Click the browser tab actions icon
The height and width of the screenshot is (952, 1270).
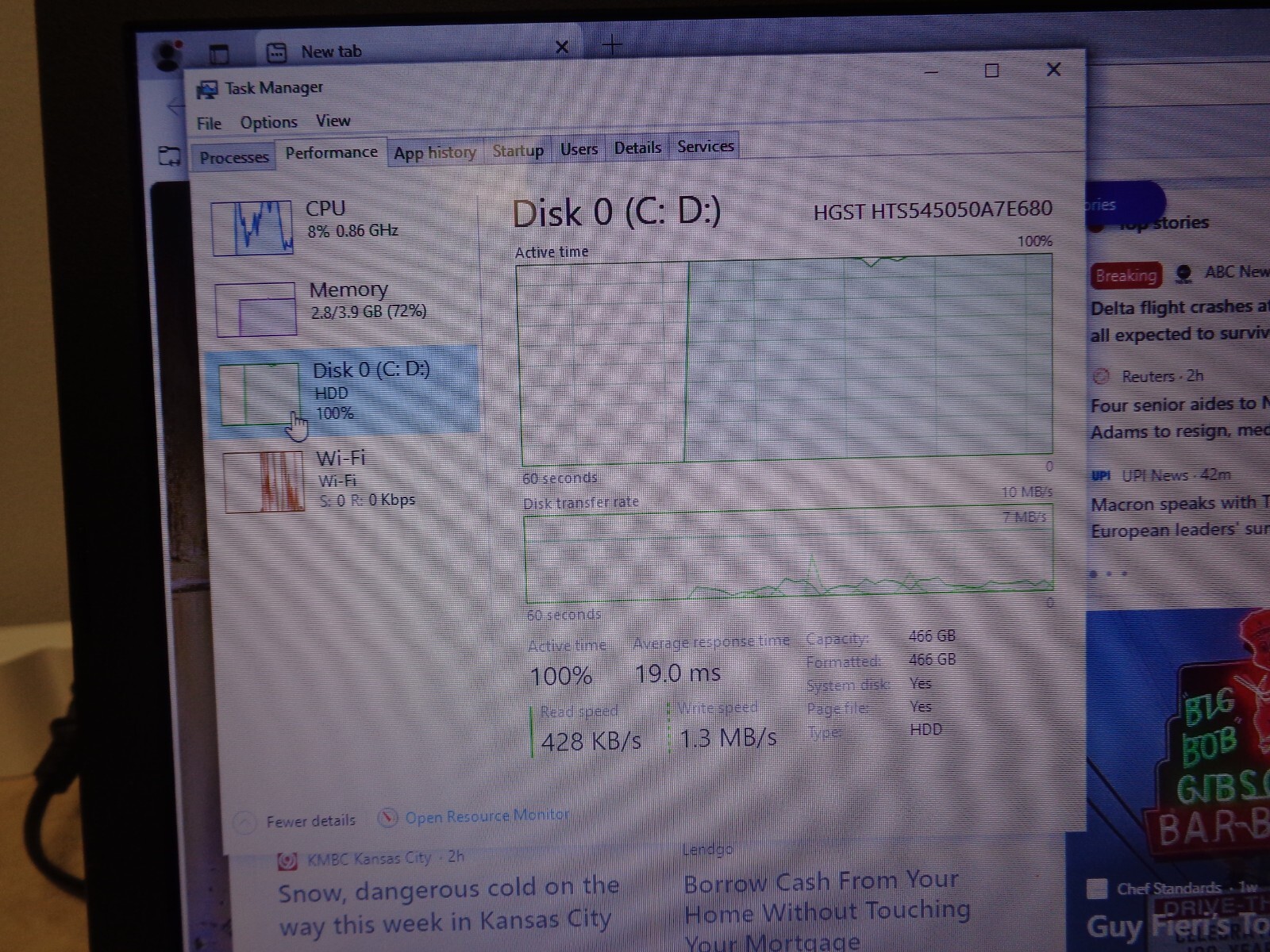218,54
